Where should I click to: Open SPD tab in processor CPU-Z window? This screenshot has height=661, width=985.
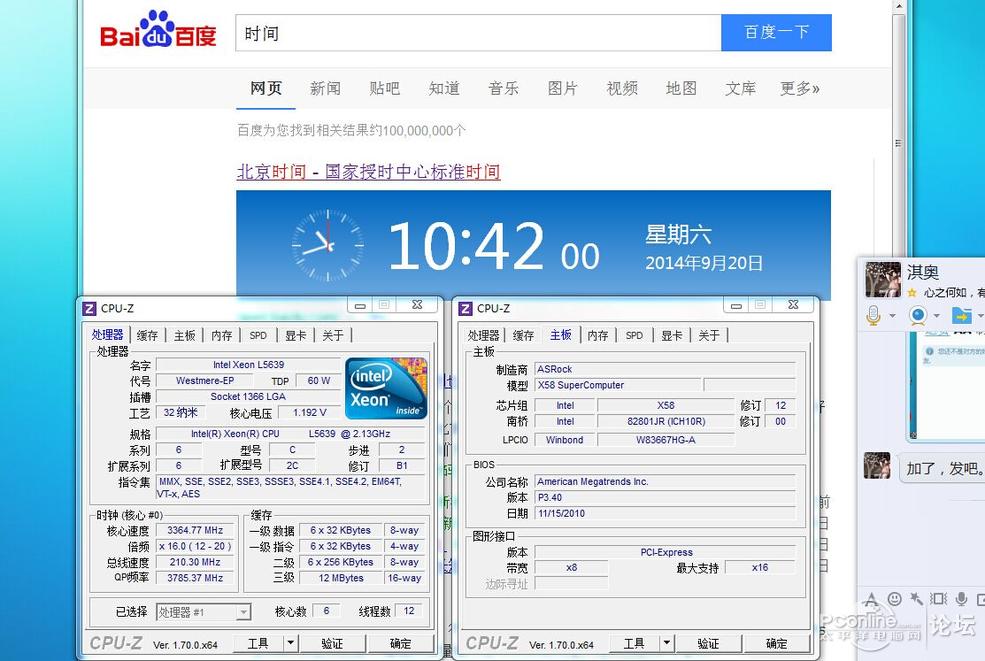click(x=258, y=336)
